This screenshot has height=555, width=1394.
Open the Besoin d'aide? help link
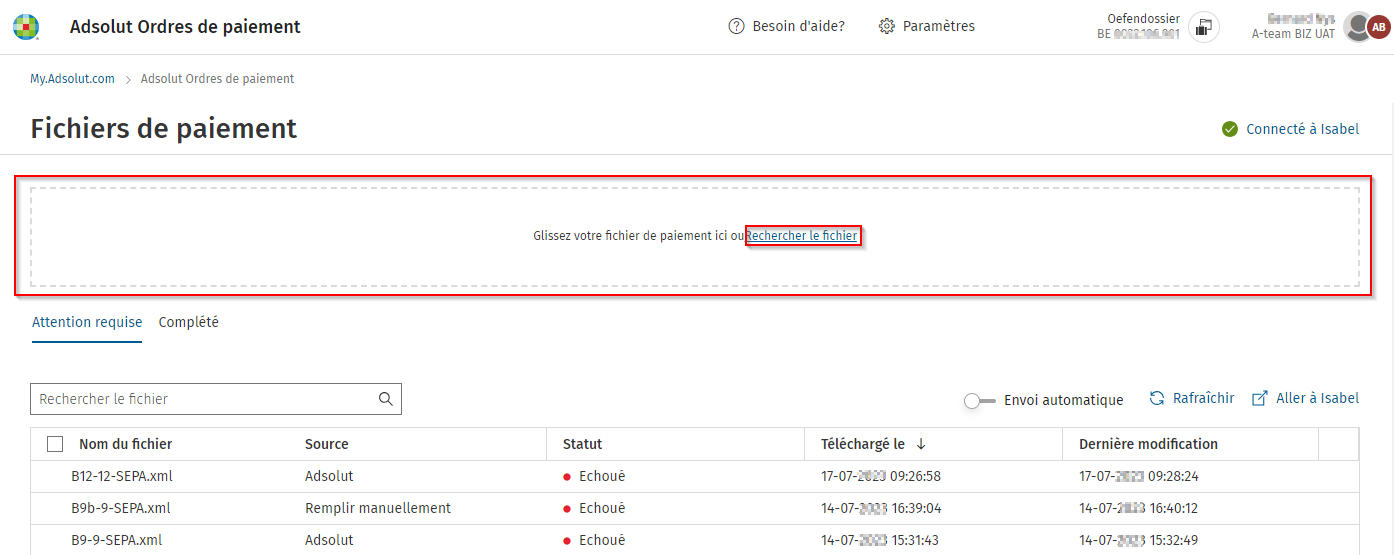(x=787, y=26)
